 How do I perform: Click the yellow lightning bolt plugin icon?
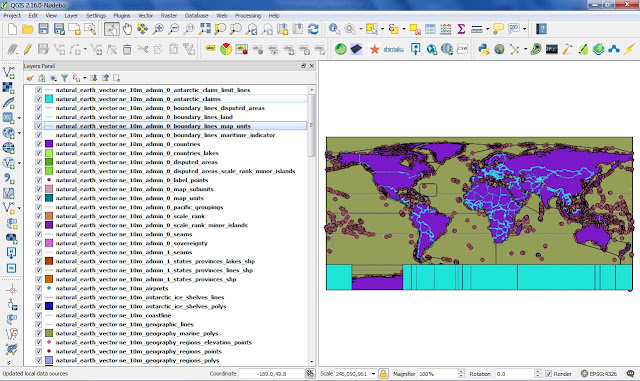[x=629, y=49]
